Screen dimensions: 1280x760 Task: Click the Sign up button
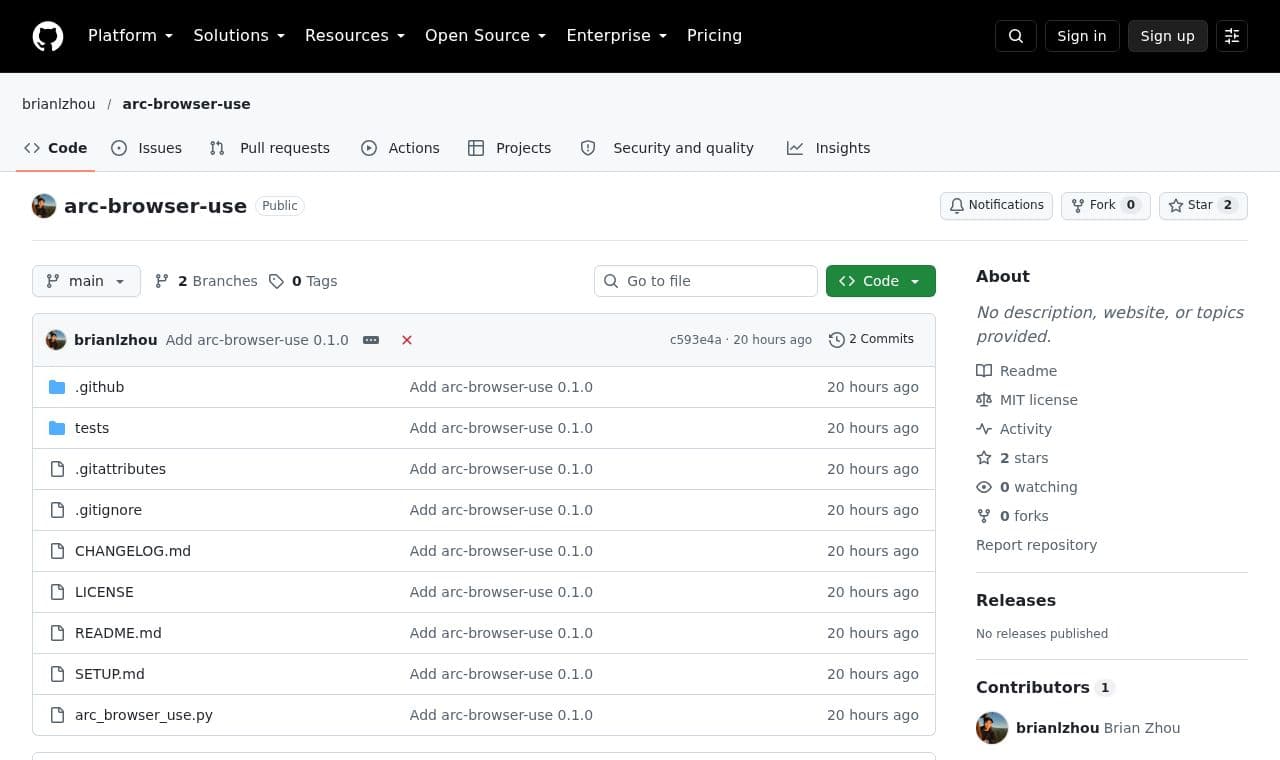click(1168, 36)
